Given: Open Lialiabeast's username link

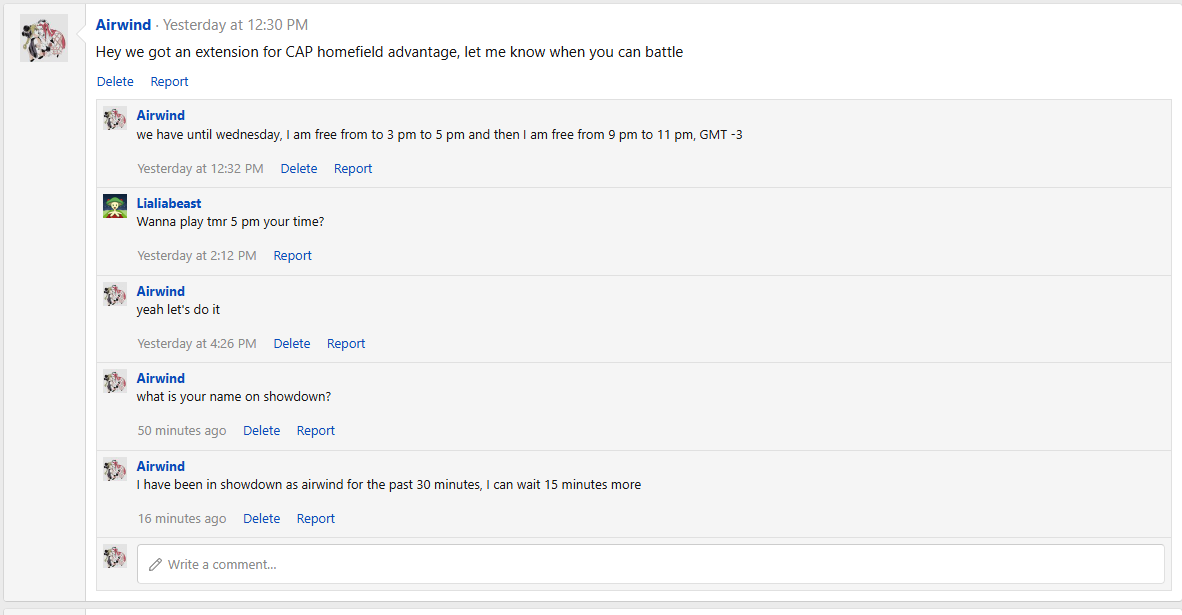Looking at the screenshot, I should point(169,203).
